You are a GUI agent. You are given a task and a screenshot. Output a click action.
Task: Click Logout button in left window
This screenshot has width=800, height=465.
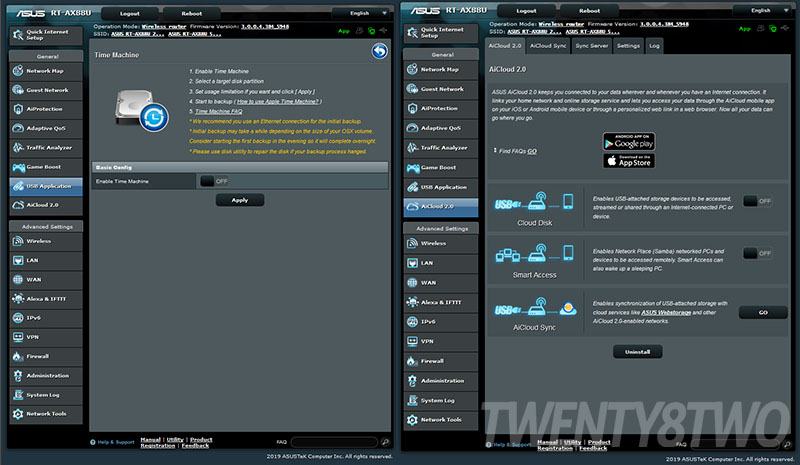pyautogui.click(x=130, y=13)
